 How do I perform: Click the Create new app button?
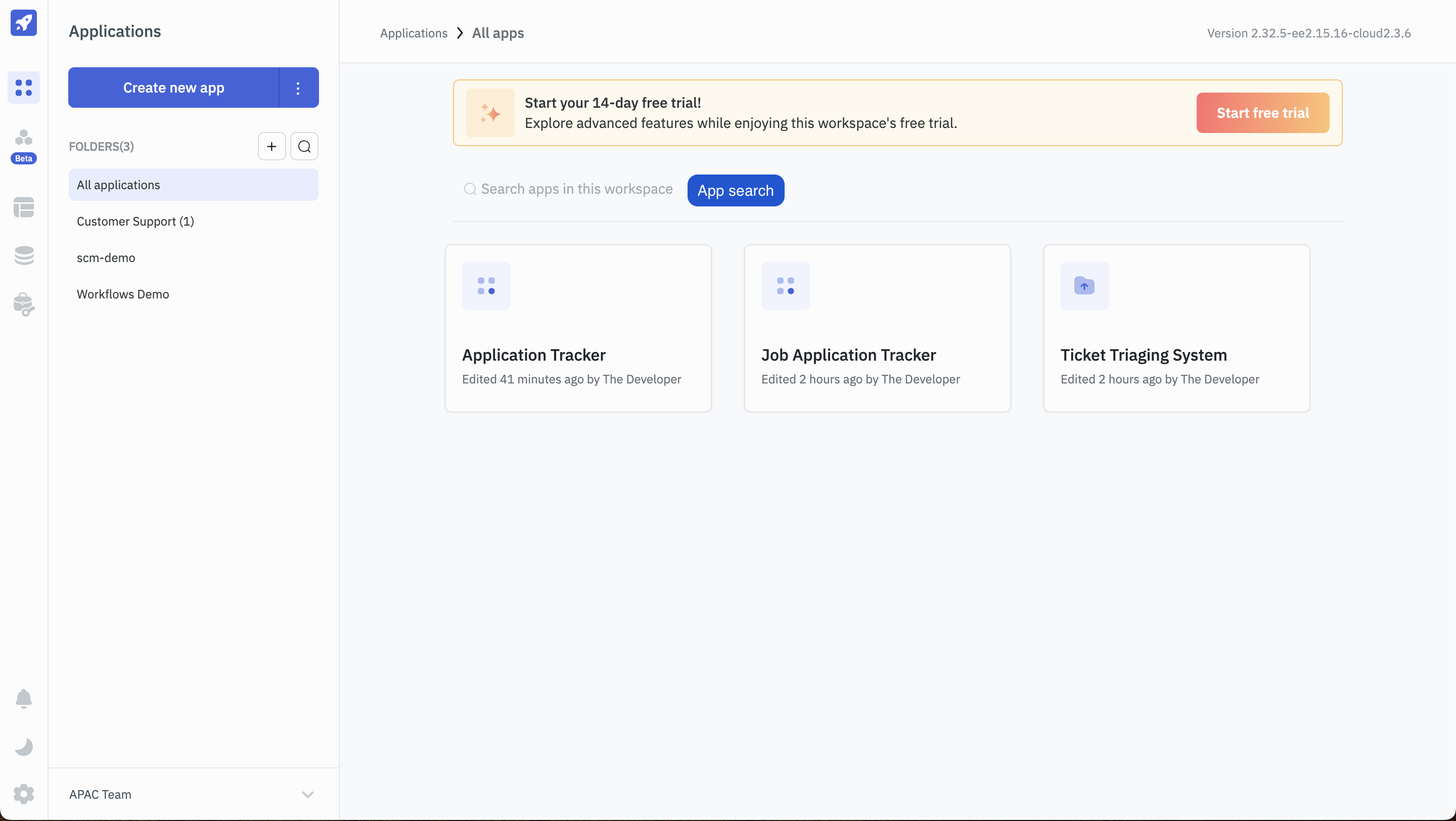pos(173,87)
